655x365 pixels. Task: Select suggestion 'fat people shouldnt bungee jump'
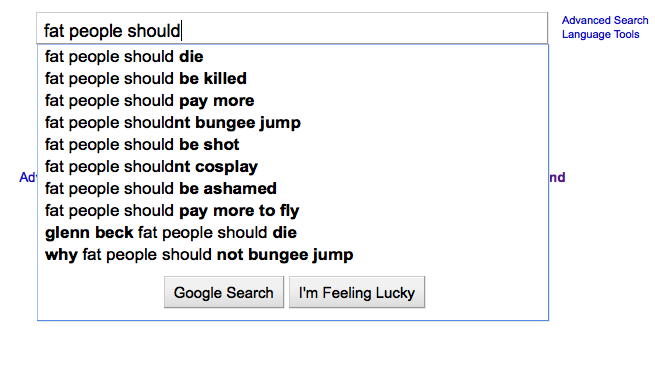pos(292,123)
